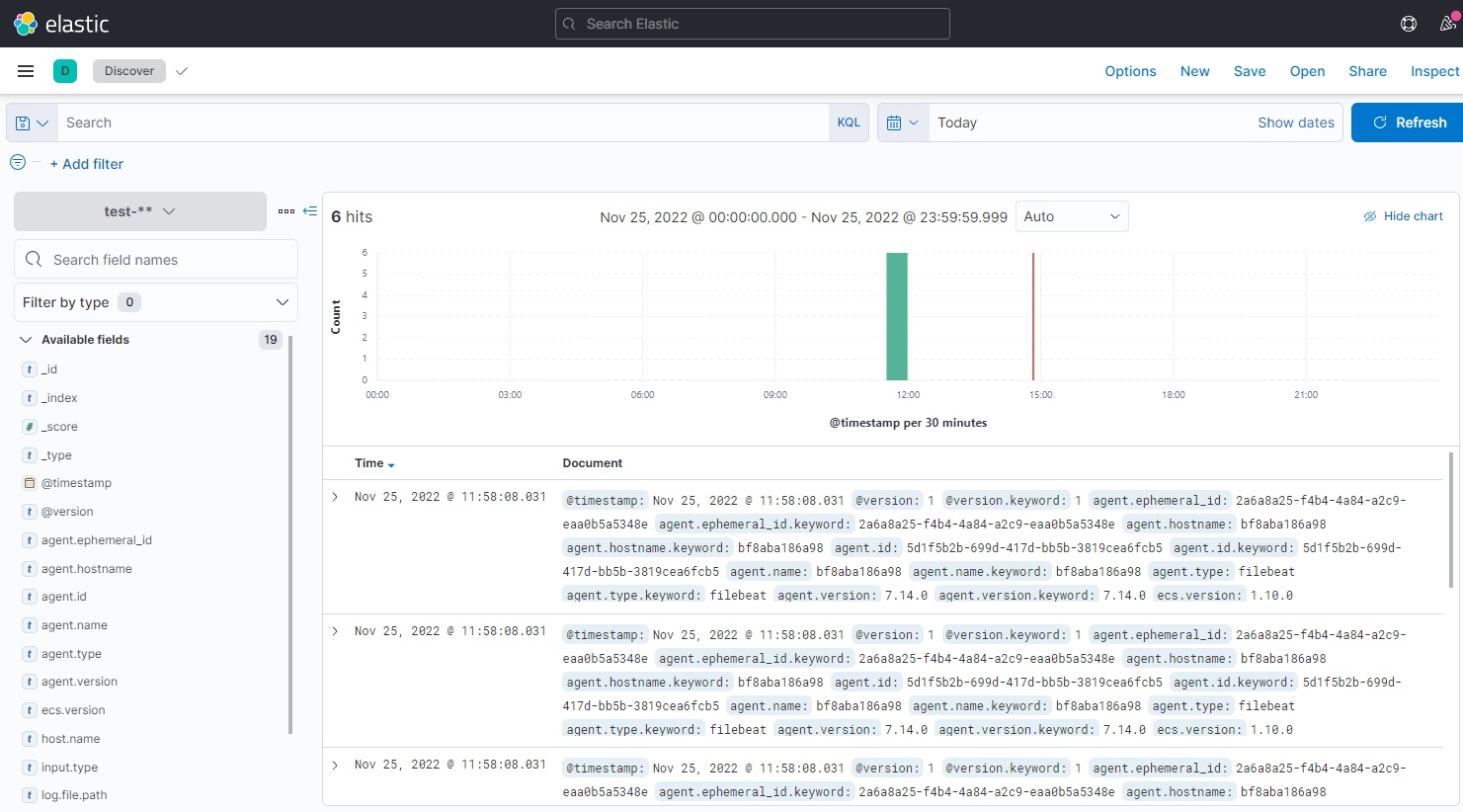Click the Elastic logo
This screenshot has height=812, width=1463.
pos(61,24)
